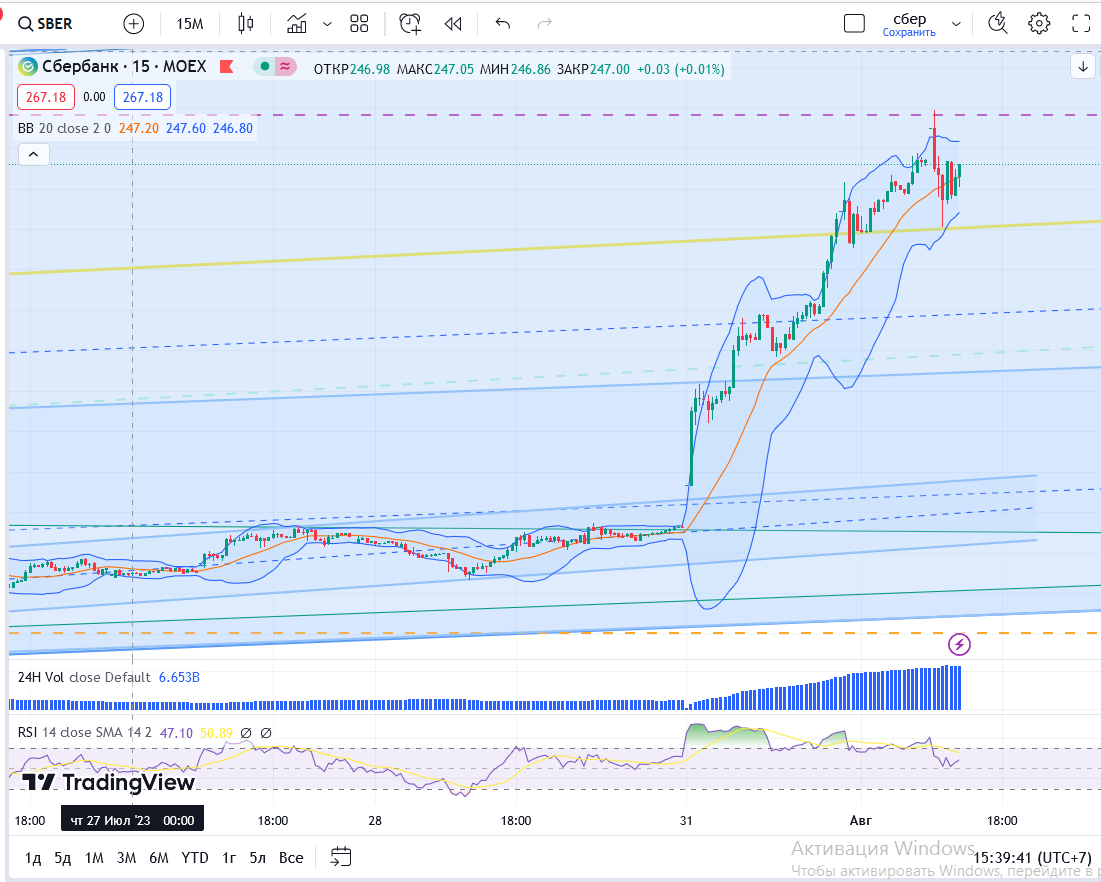Undo the last chart action
Viewport: 1101px width, 882px height.
coord(503,24)
